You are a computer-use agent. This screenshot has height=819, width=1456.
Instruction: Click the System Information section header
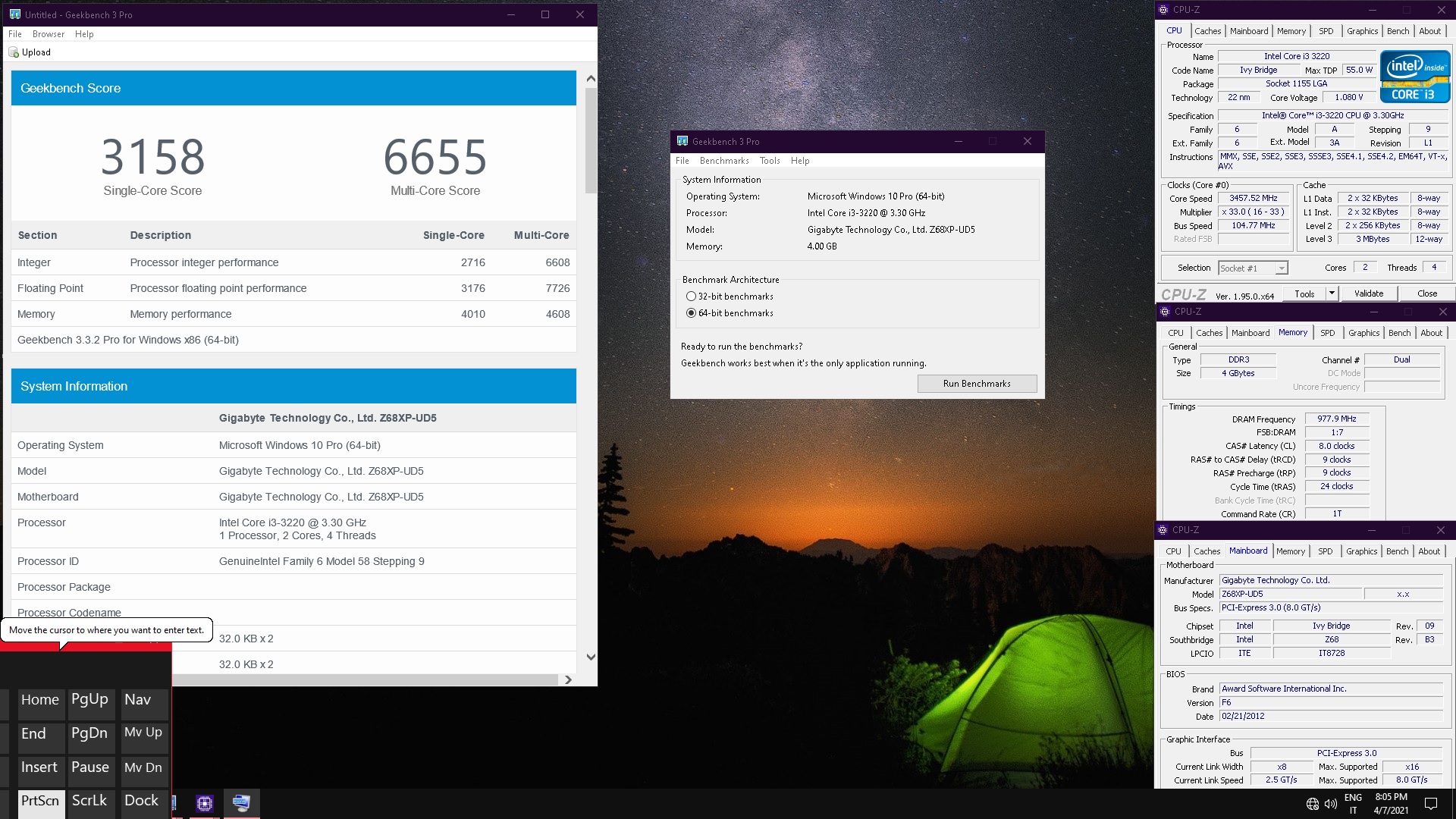click(x=293, y=386)
